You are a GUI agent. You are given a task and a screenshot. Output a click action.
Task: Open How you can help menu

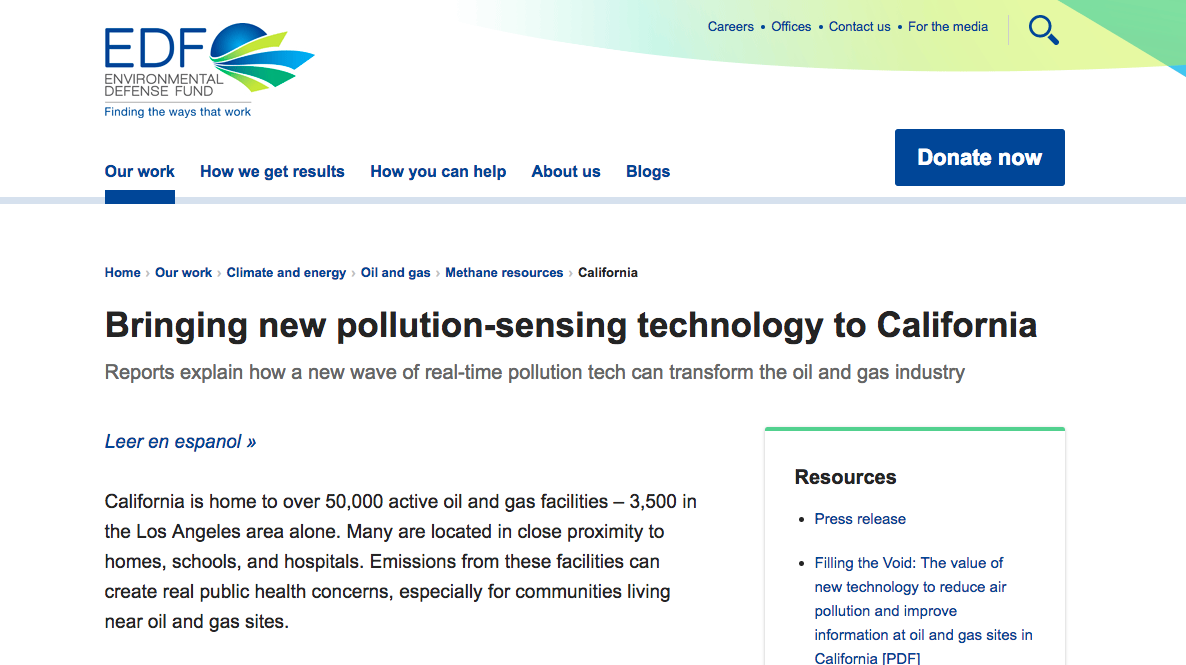pyautogui.click(x=438, y=172)
